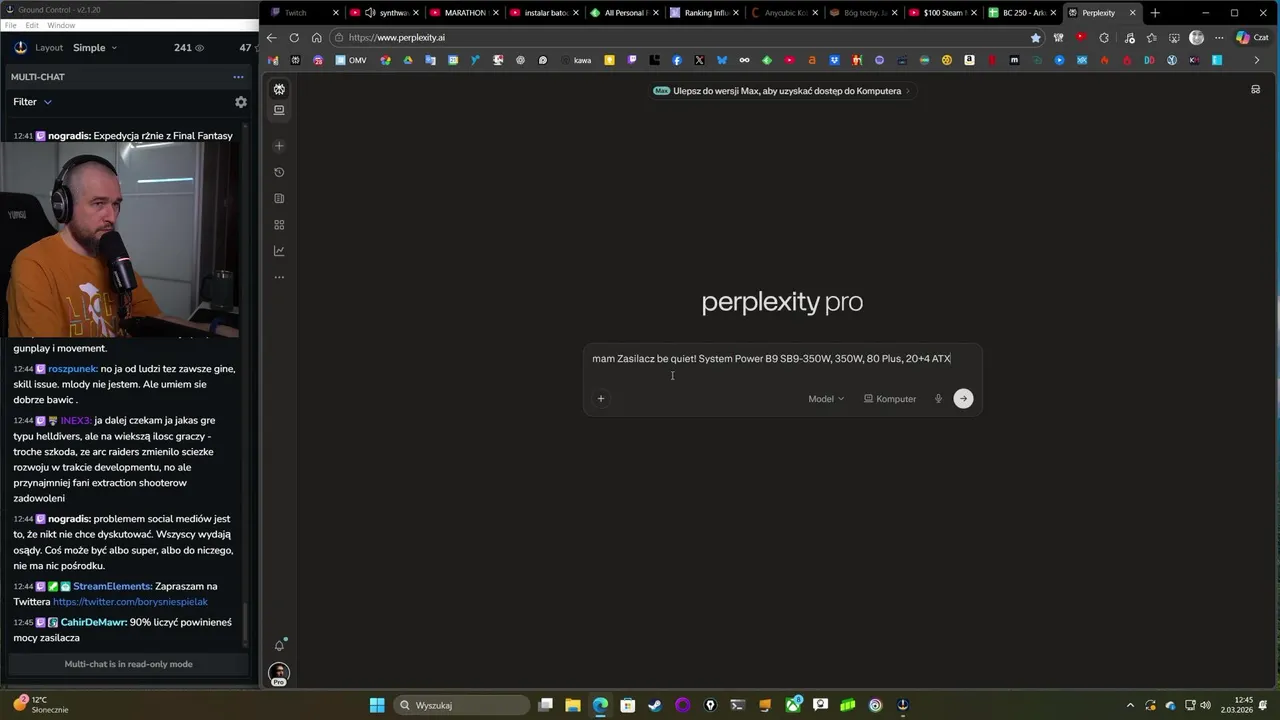Click the three-dots More icon in Perplexity sidebar

coord(279,277)
